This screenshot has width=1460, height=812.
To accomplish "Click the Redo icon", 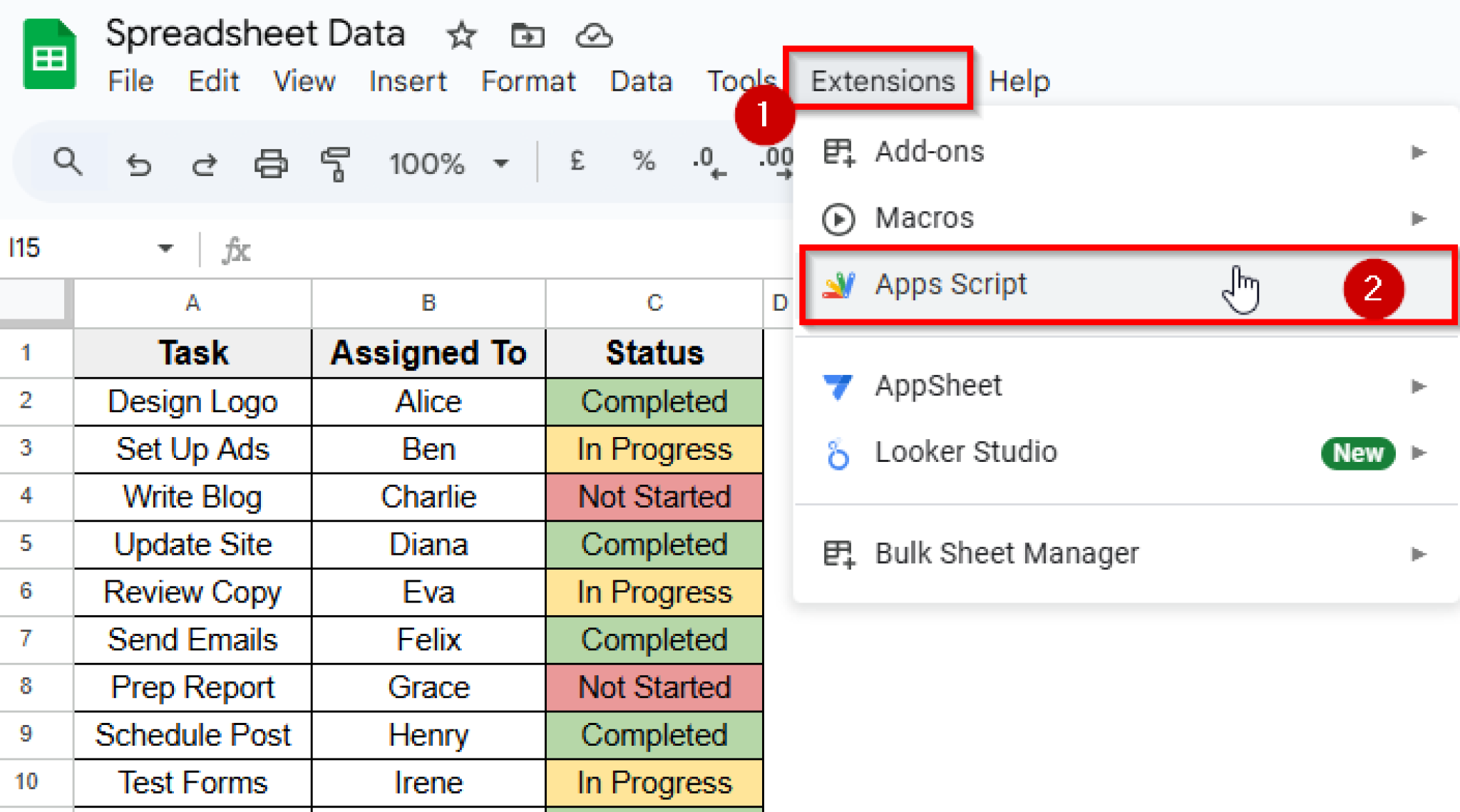I will pos(204,163).
